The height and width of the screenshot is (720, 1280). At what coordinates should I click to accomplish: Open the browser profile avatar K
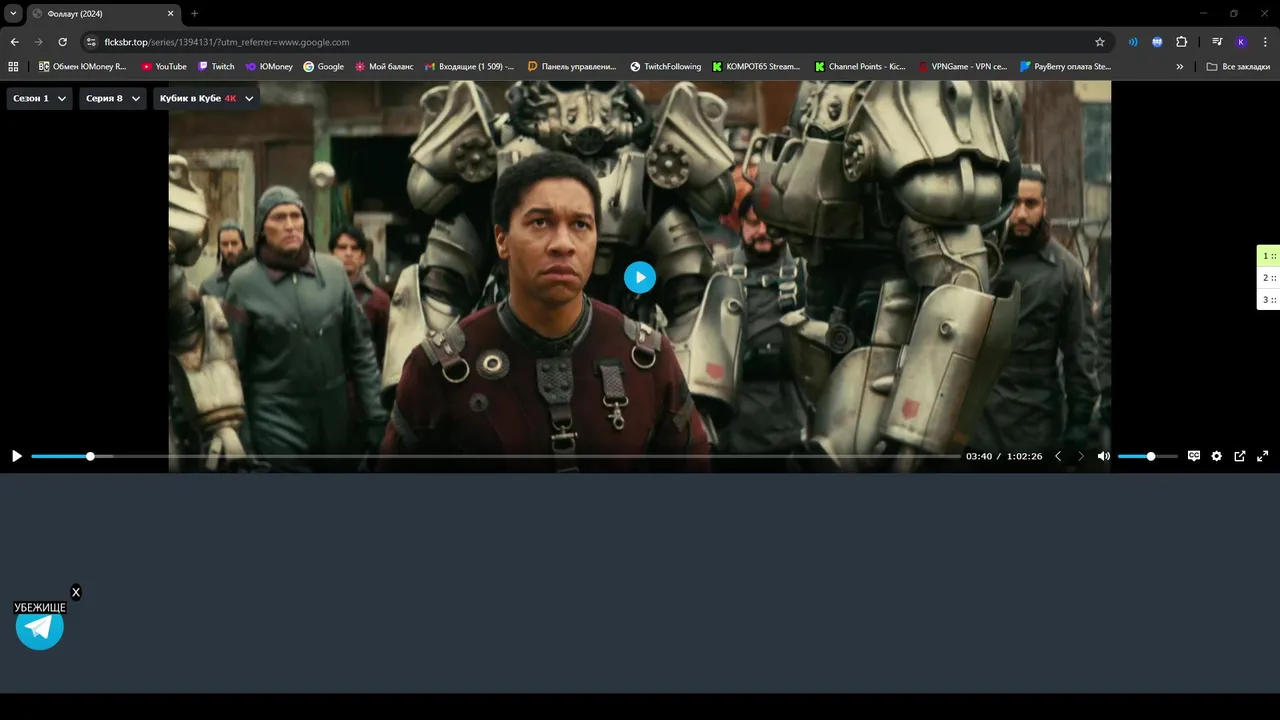pyautogui.click(x=1241, y=42)
